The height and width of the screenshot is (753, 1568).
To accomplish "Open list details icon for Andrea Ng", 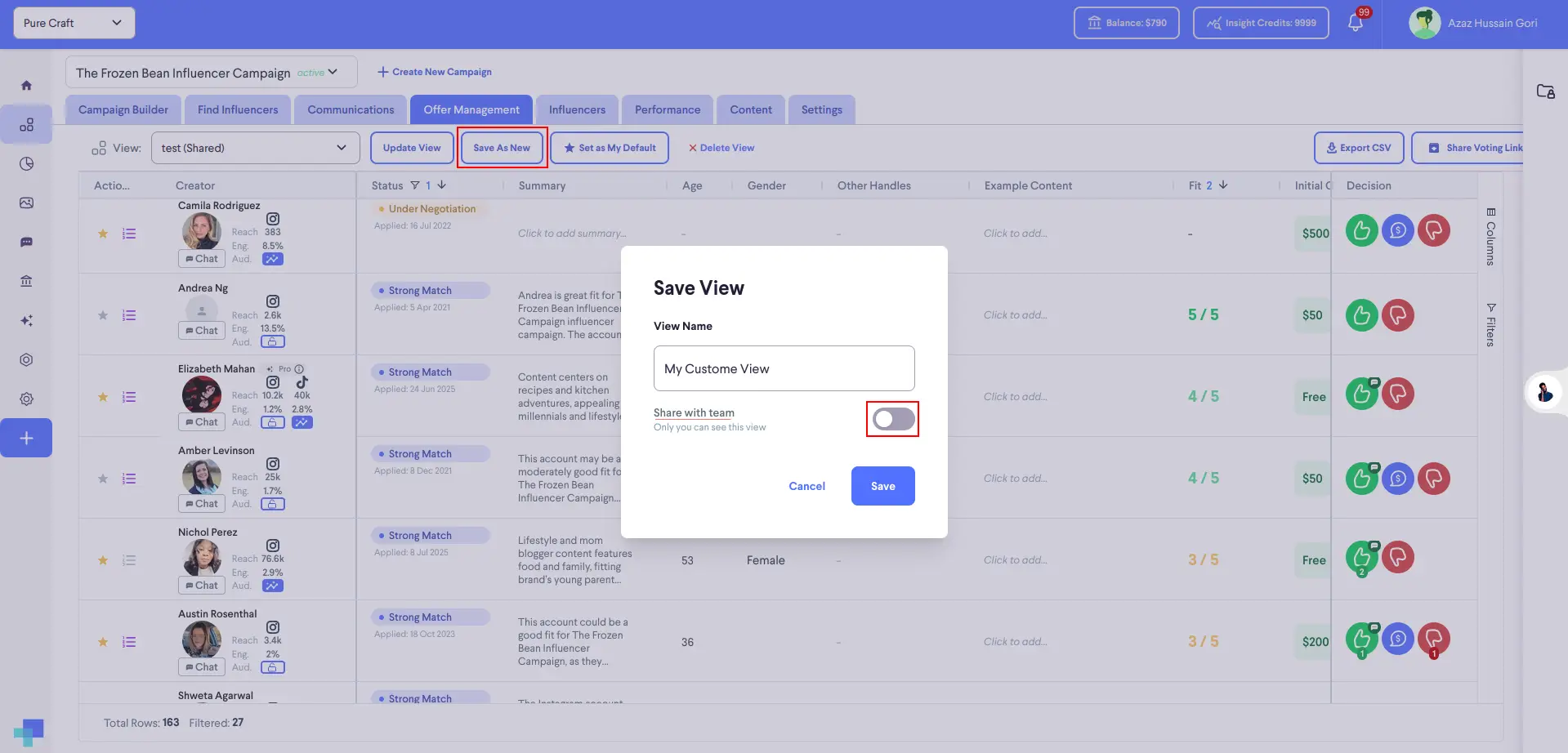I will coord(129,315).
